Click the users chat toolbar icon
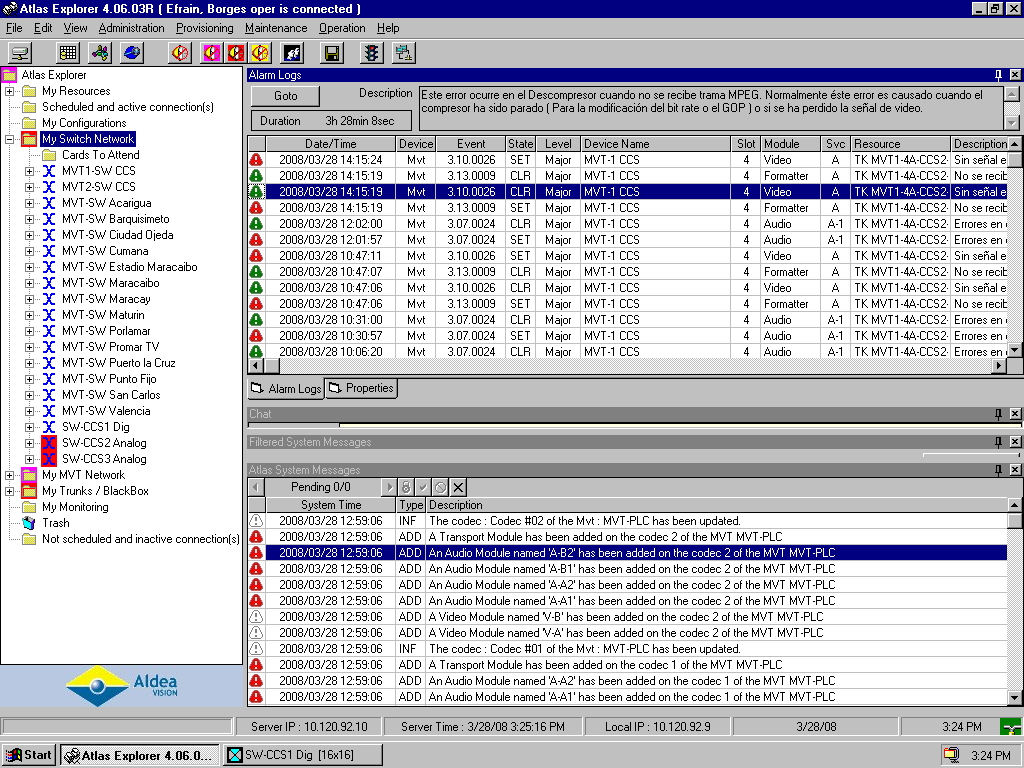 click(x=292, y=53)
